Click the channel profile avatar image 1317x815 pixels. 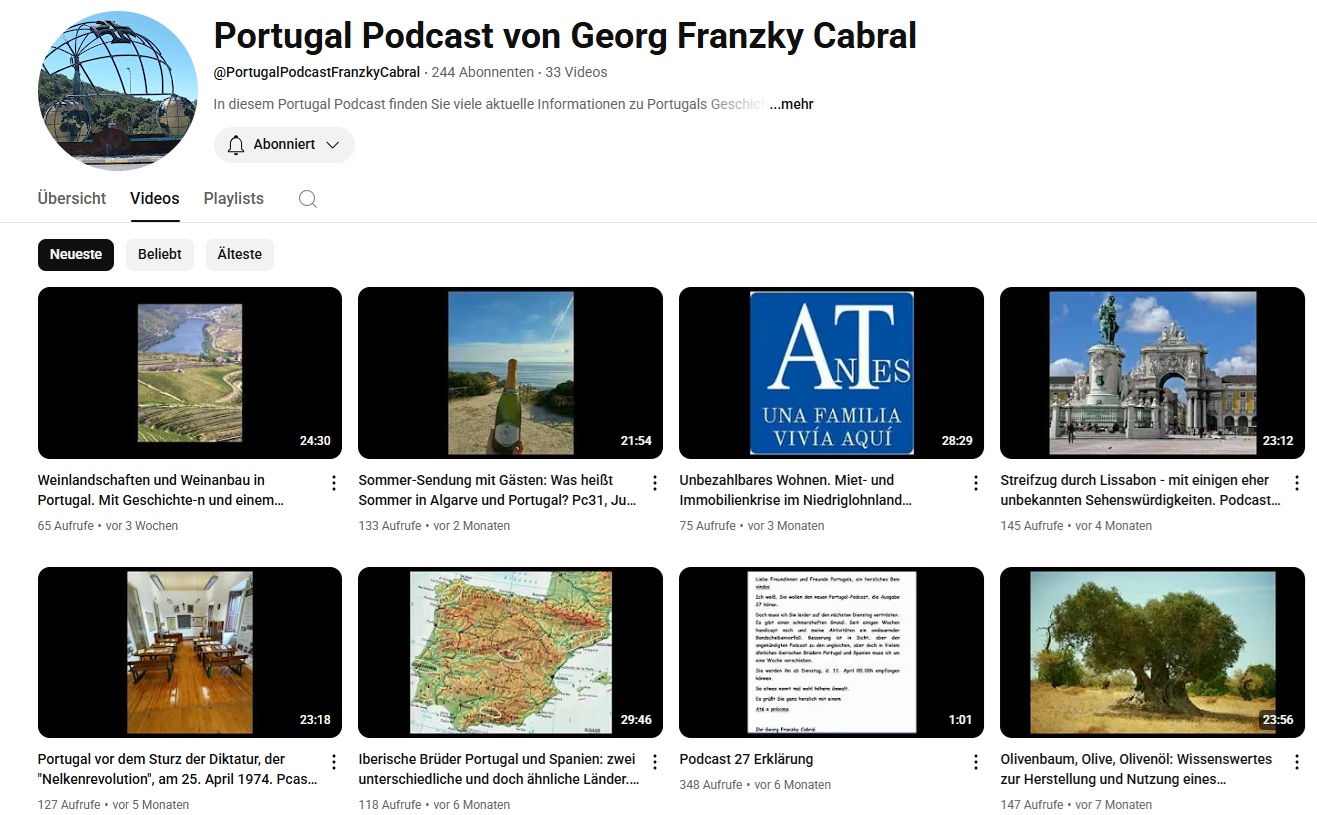pos(118,91)
